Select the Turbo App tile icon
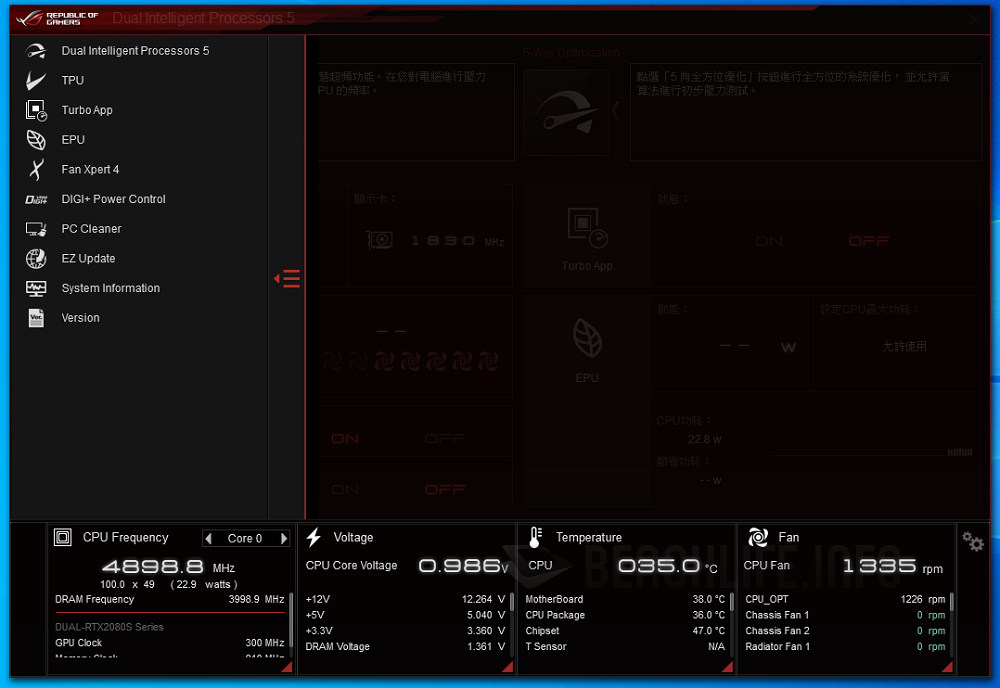 587,228
